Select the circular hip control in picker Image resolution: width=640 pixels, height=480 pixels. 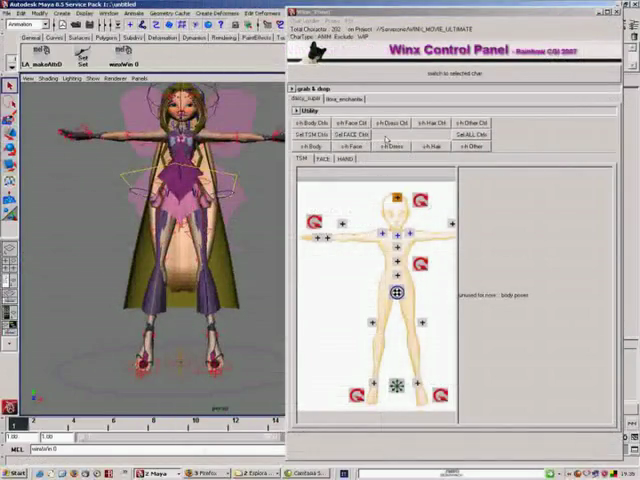click(x=397, y=292)
